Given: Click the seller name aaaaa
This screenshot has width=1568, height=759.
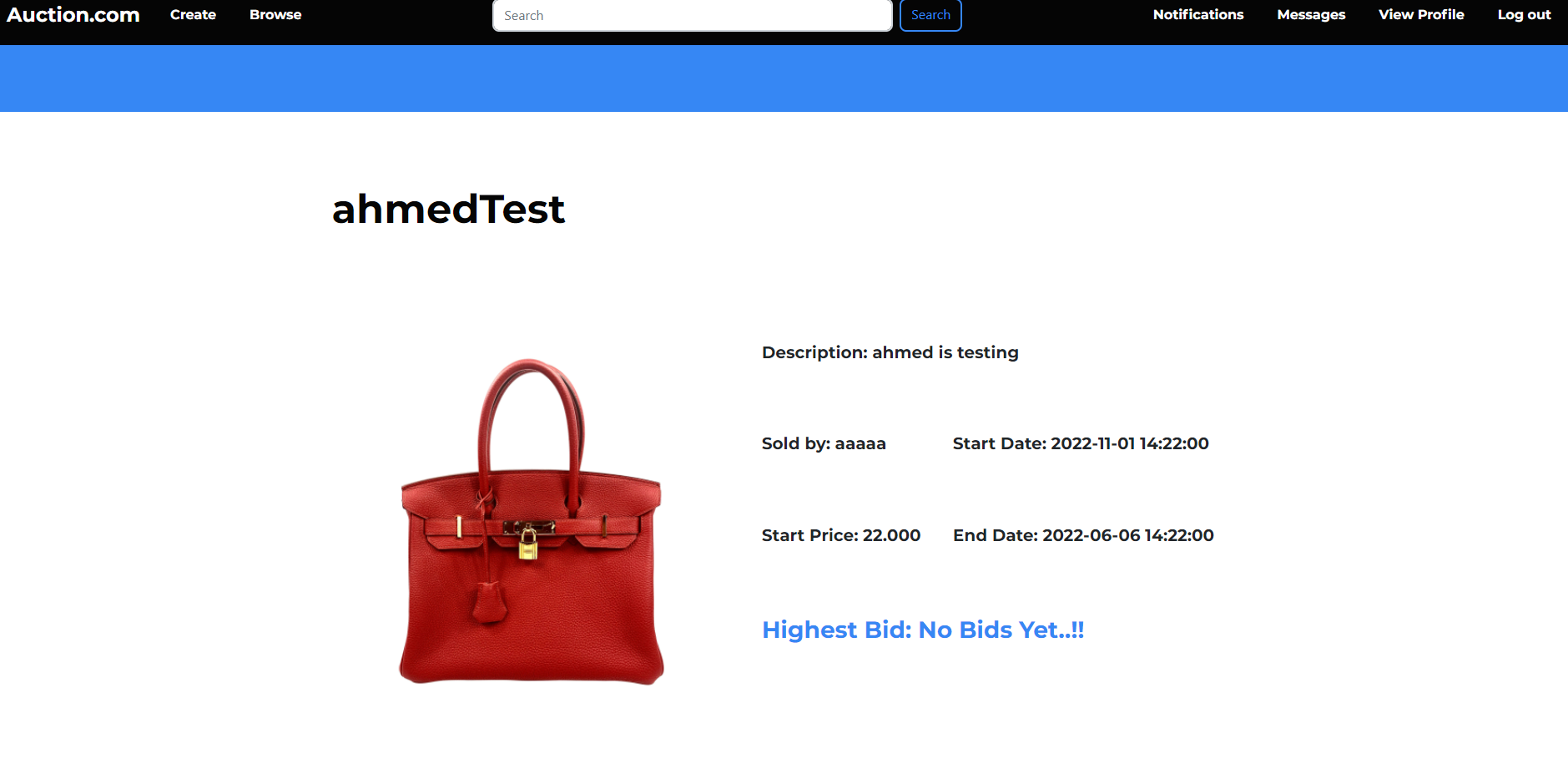Looking at the screenshot, I should pos(860,444).
